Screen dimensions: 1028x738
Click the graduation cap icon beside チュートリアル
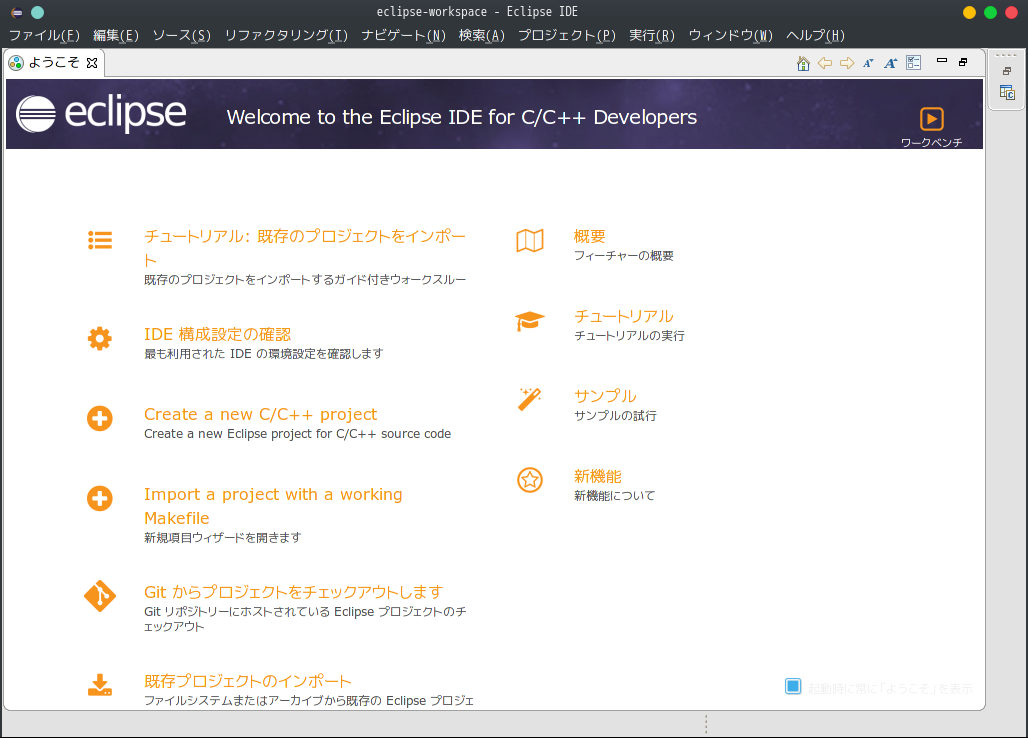(530, 320)
